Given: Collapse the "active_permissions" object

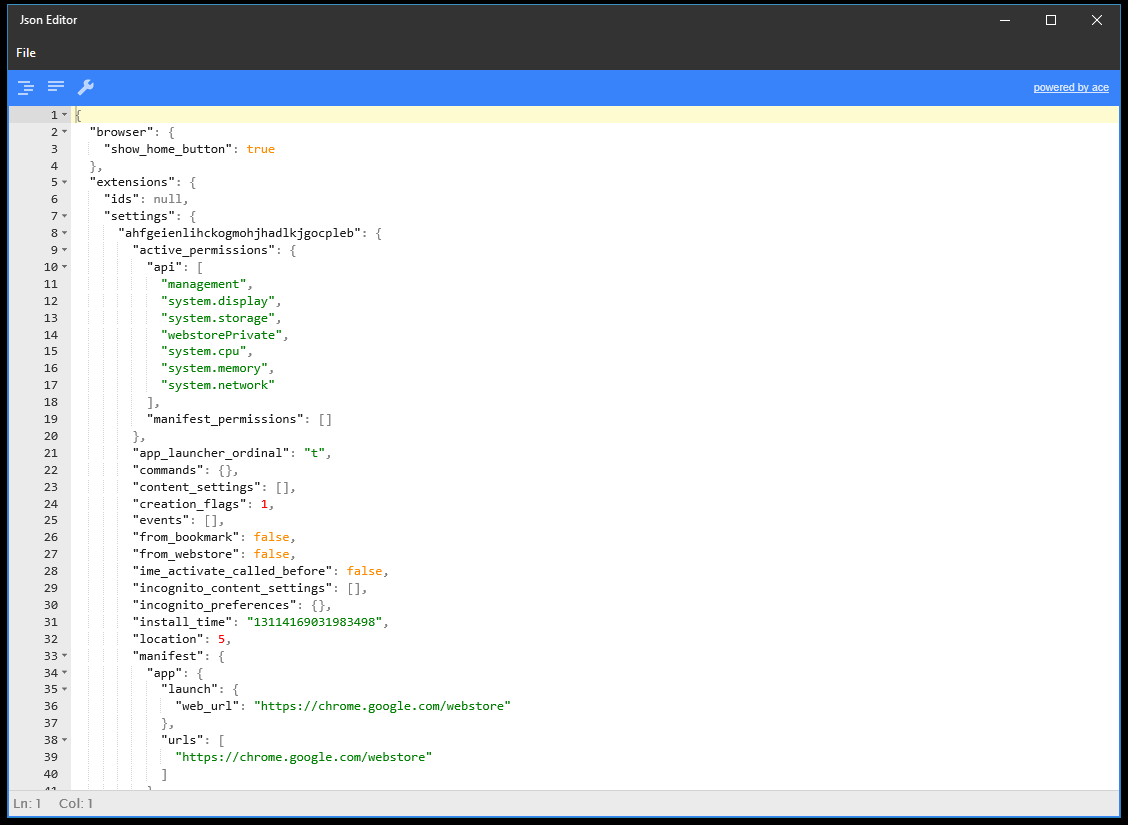Looking at the screenshot, I should [x=65, y=249].
